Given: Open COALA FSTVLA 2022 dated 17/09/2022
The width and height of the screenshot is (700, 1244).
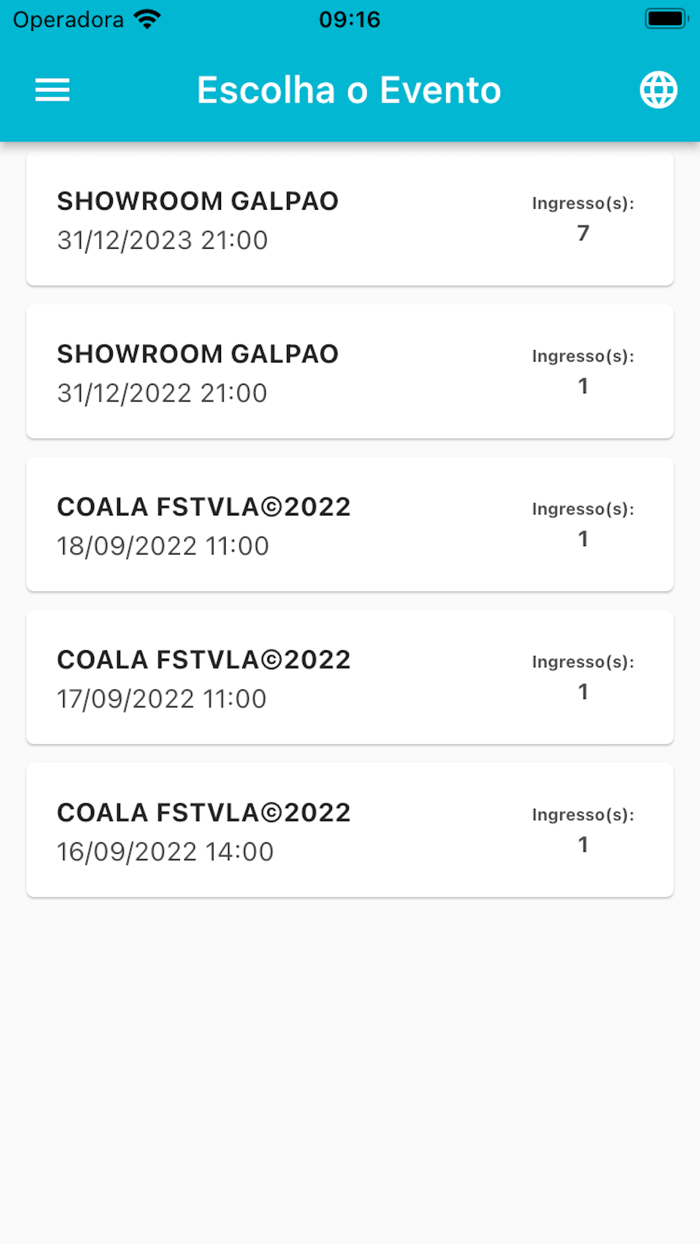Looking at the screenshot, I should pyautogui.click(x=349, y=677).
